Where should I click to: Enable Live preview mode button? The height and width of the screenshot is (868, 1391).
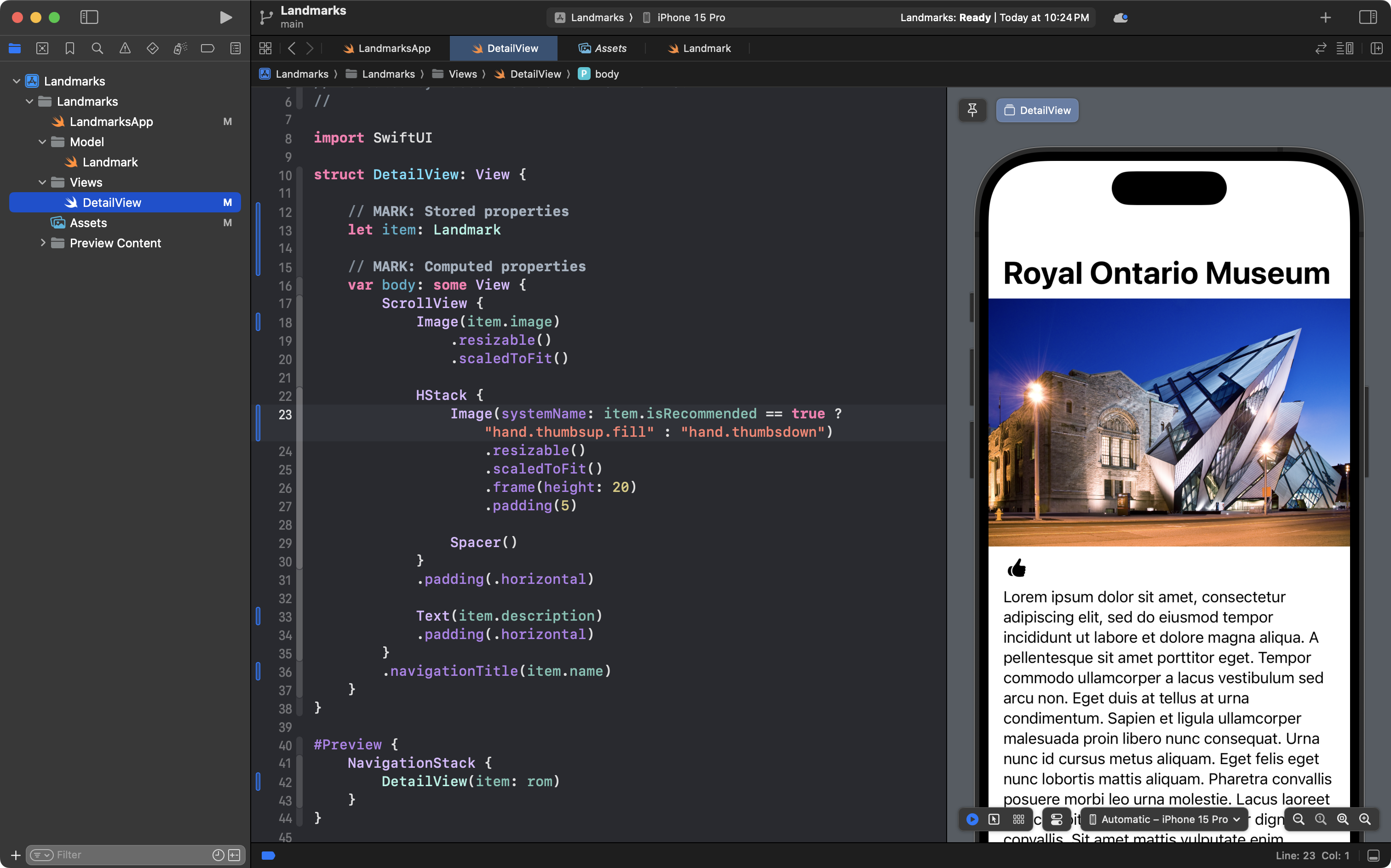[x=972, y=819]
